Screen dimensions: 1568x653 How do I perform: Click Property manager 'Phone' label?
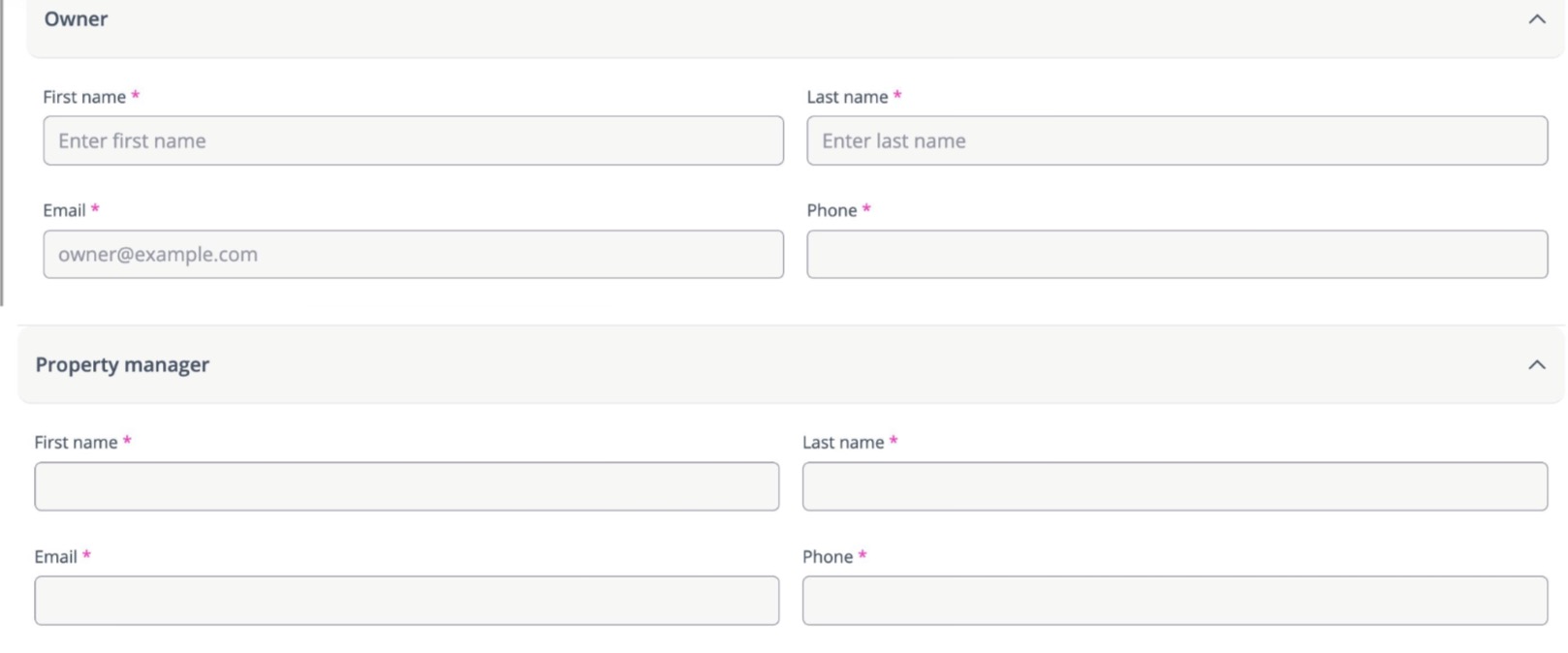point(828,557)
